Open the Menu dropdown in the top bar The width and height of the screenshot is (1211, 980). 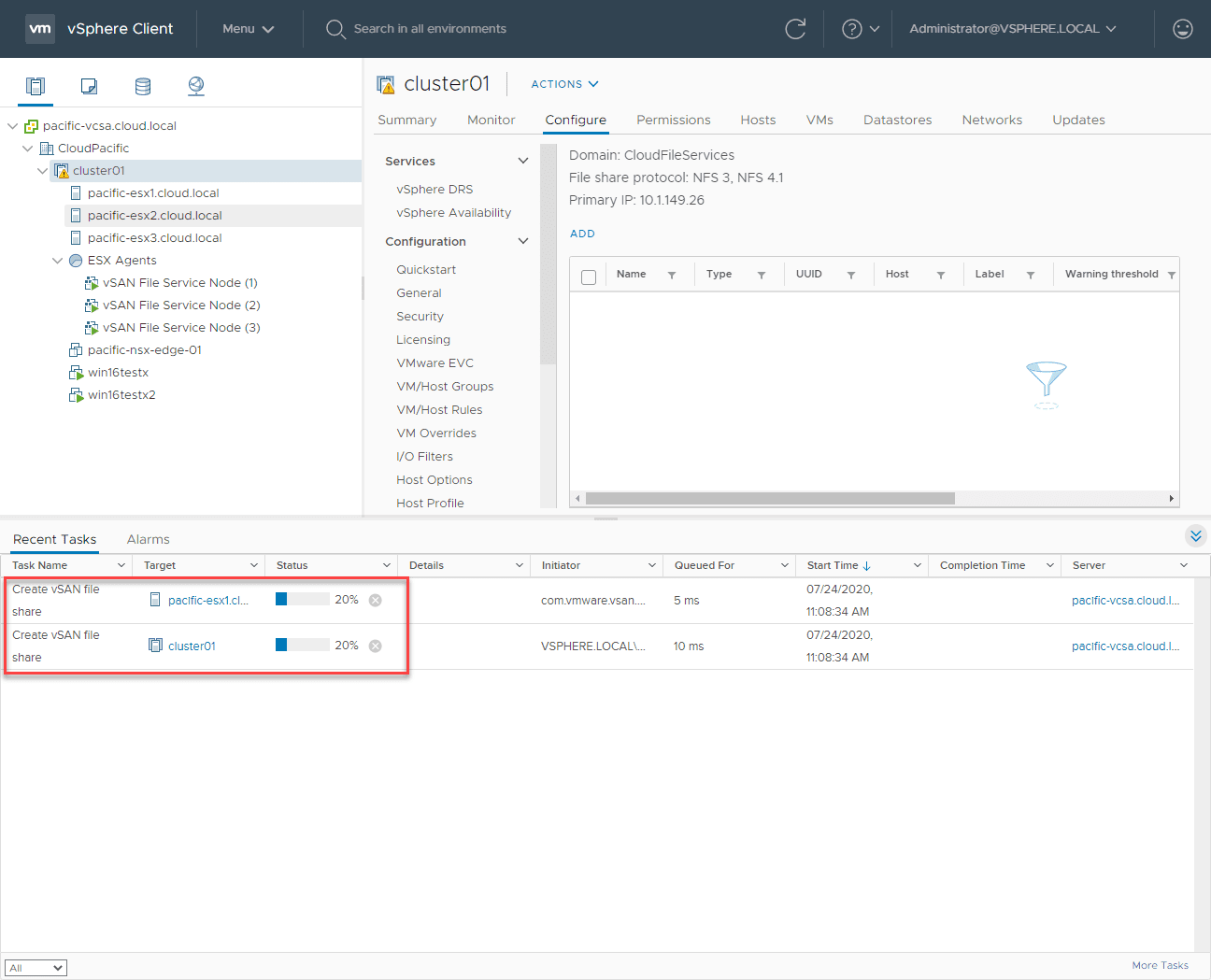coord(247,29)
